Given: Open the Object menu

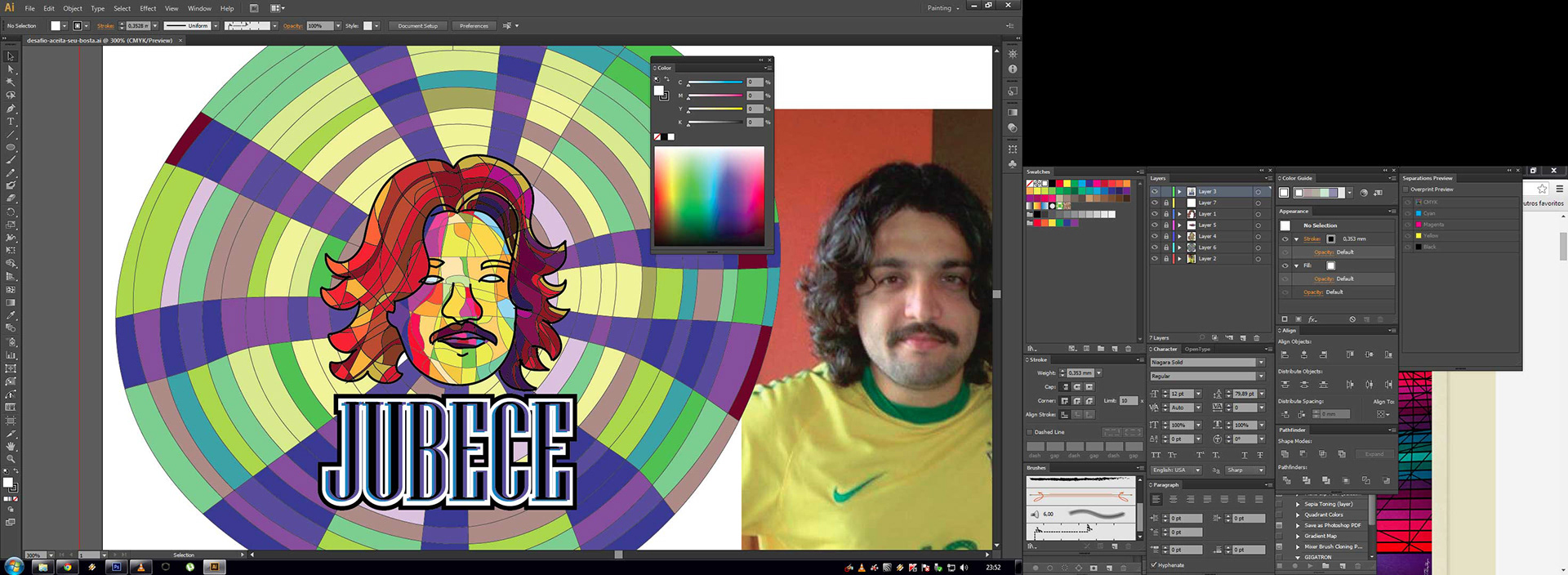Looking at the screenshot, I should (x=73, y=8).
